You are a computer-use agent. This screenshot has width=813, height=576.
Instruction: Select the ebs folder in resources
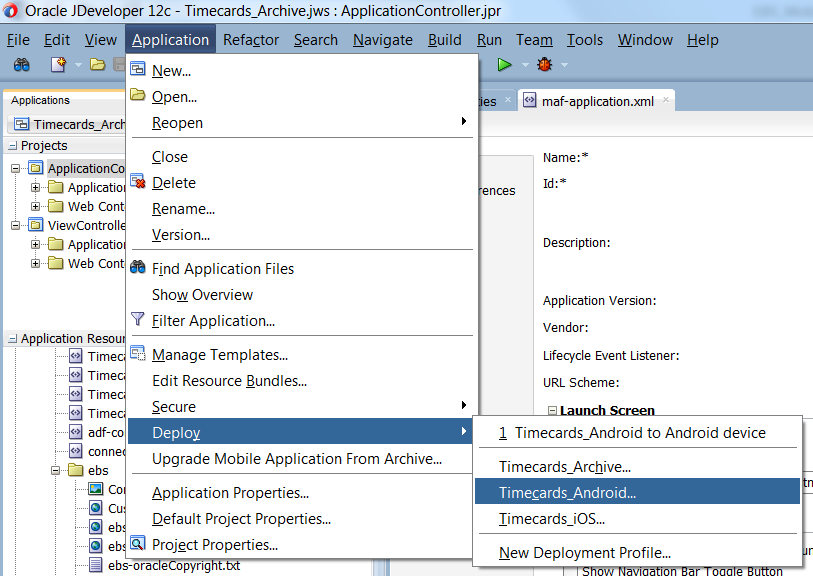[x=98, y=471]
